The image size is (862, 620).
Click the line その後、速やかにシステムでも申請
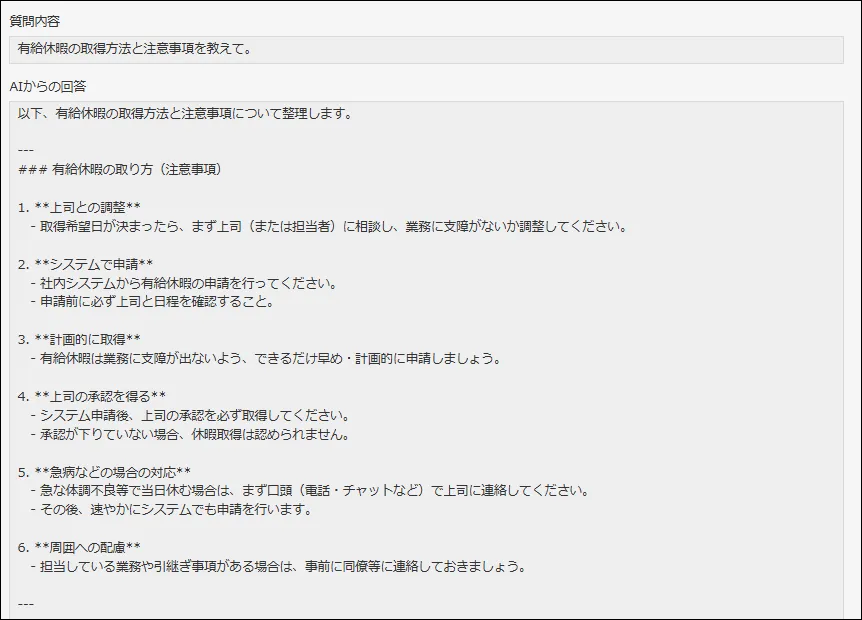[x=172, y=510]
